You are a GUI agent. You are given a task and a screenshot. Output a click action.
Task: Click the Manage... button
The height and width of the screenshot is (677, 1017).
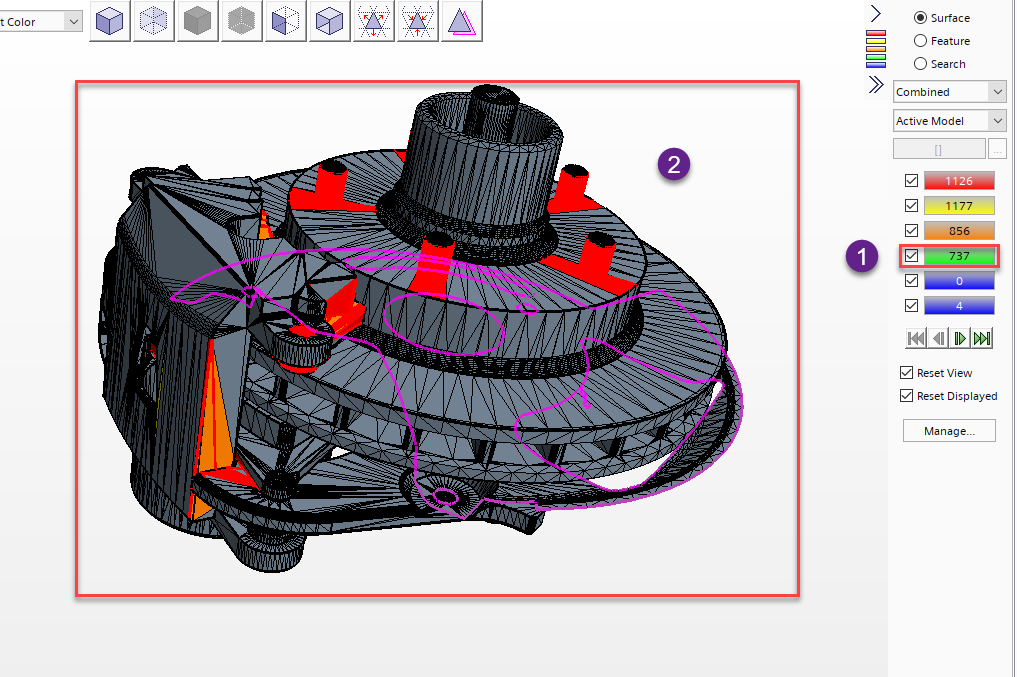(x=949, y=431)
